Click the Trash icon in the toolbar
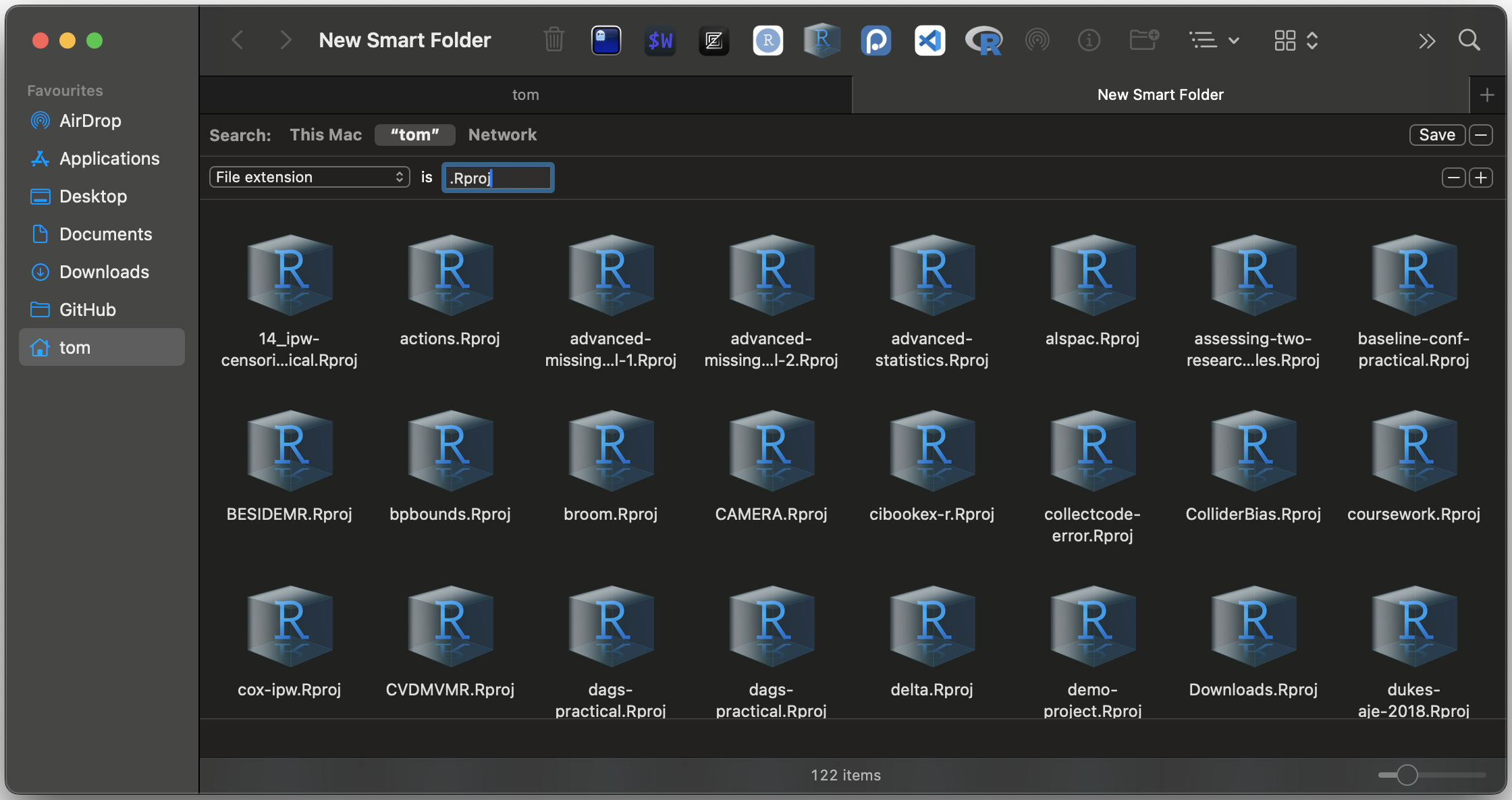This screenshot has height=800, width=1512. click(553, 41)
